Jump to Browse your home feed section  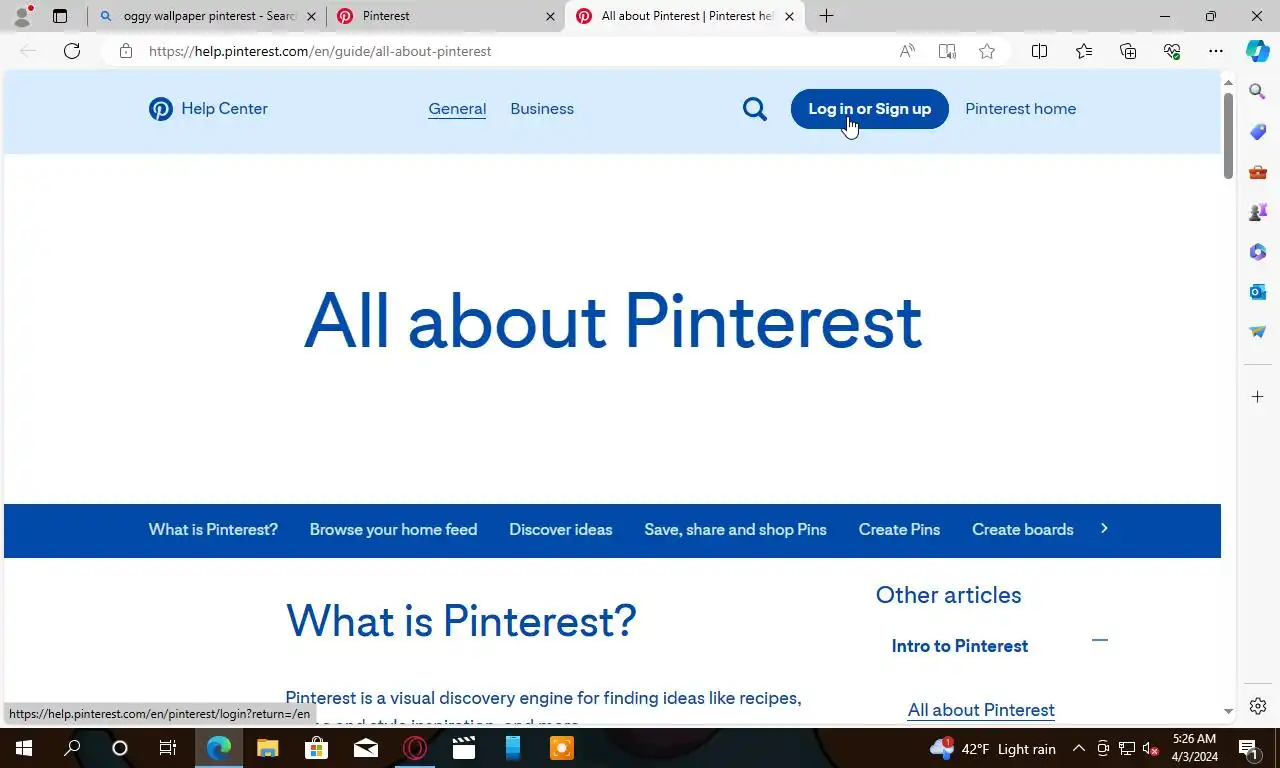[393, 530]
